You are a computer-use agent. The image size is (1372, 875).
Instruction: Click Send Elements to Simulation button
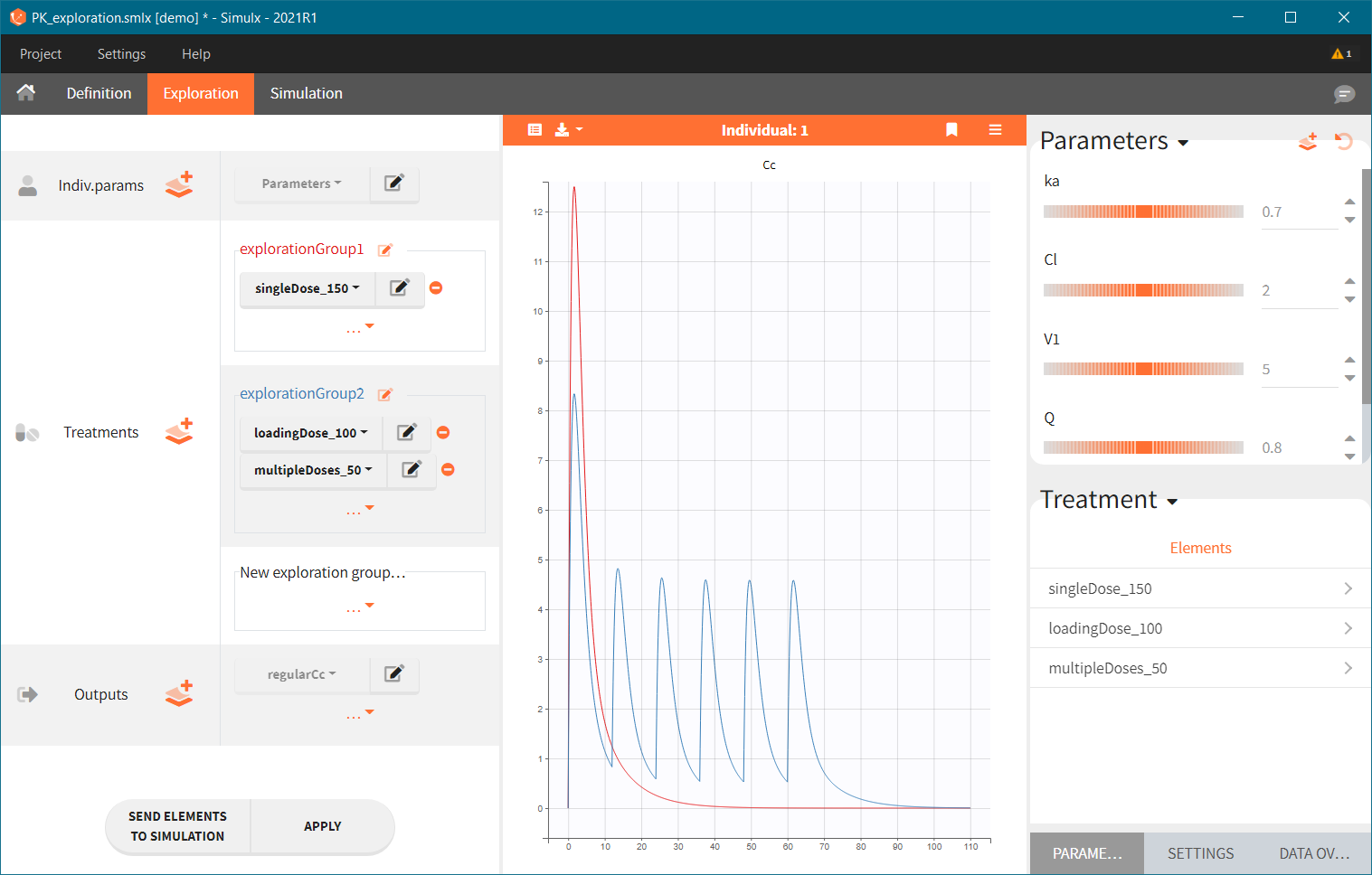(x=177, y=826)
